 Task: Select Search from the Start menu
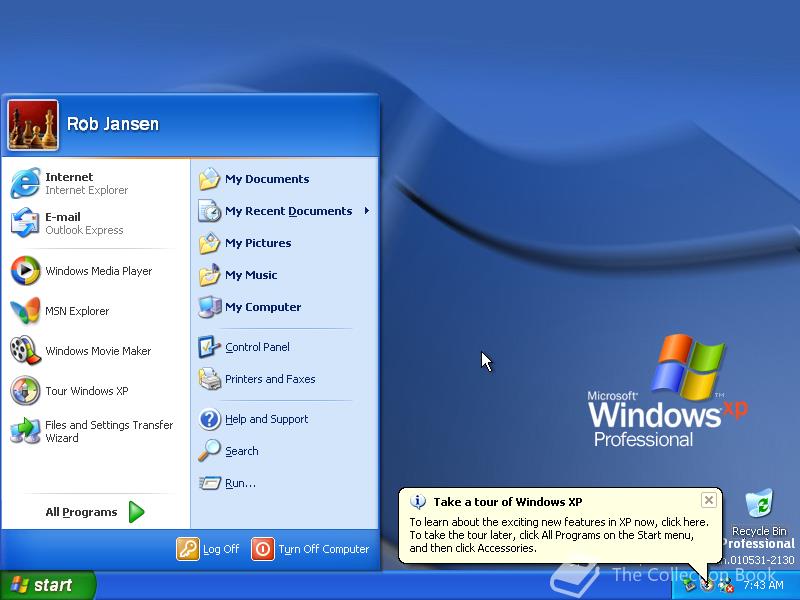click(285, 451)
